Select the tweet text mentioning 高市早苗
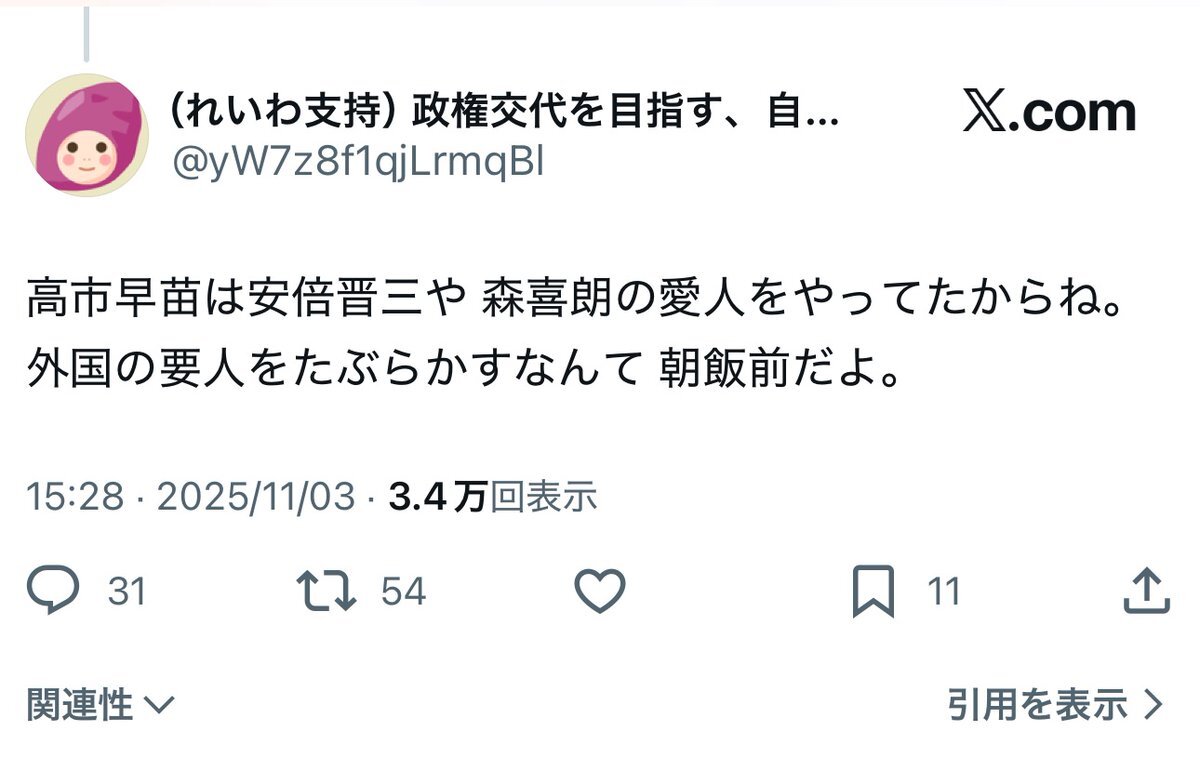The image size is (1200, 758). [575, 336]
